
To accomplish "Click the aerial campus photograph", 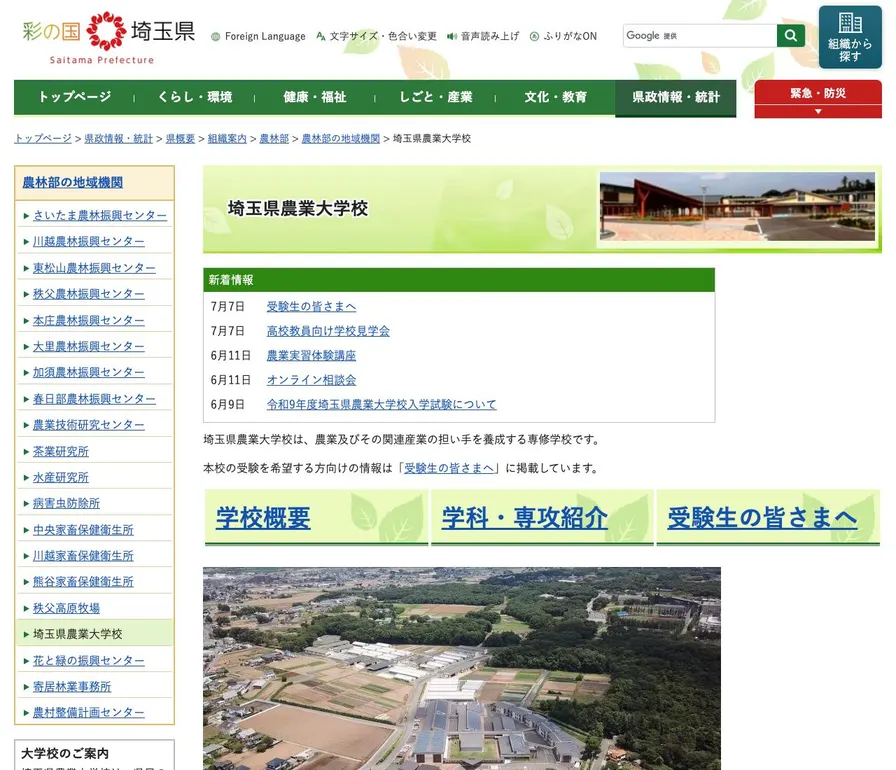I will [x=462, y=668].
